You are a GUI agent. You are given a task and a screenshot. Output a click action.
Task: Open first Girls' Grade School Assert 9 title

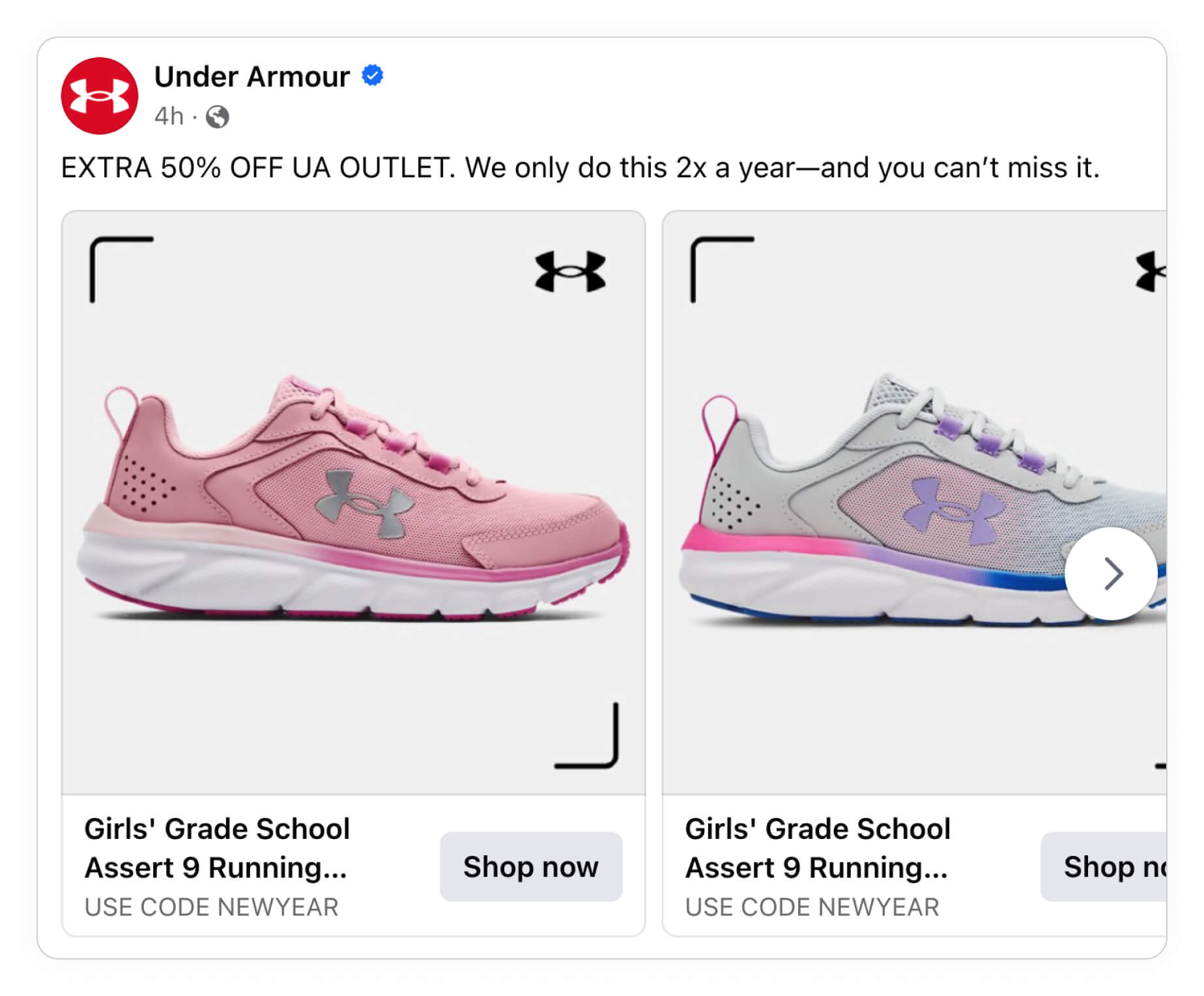218,848
